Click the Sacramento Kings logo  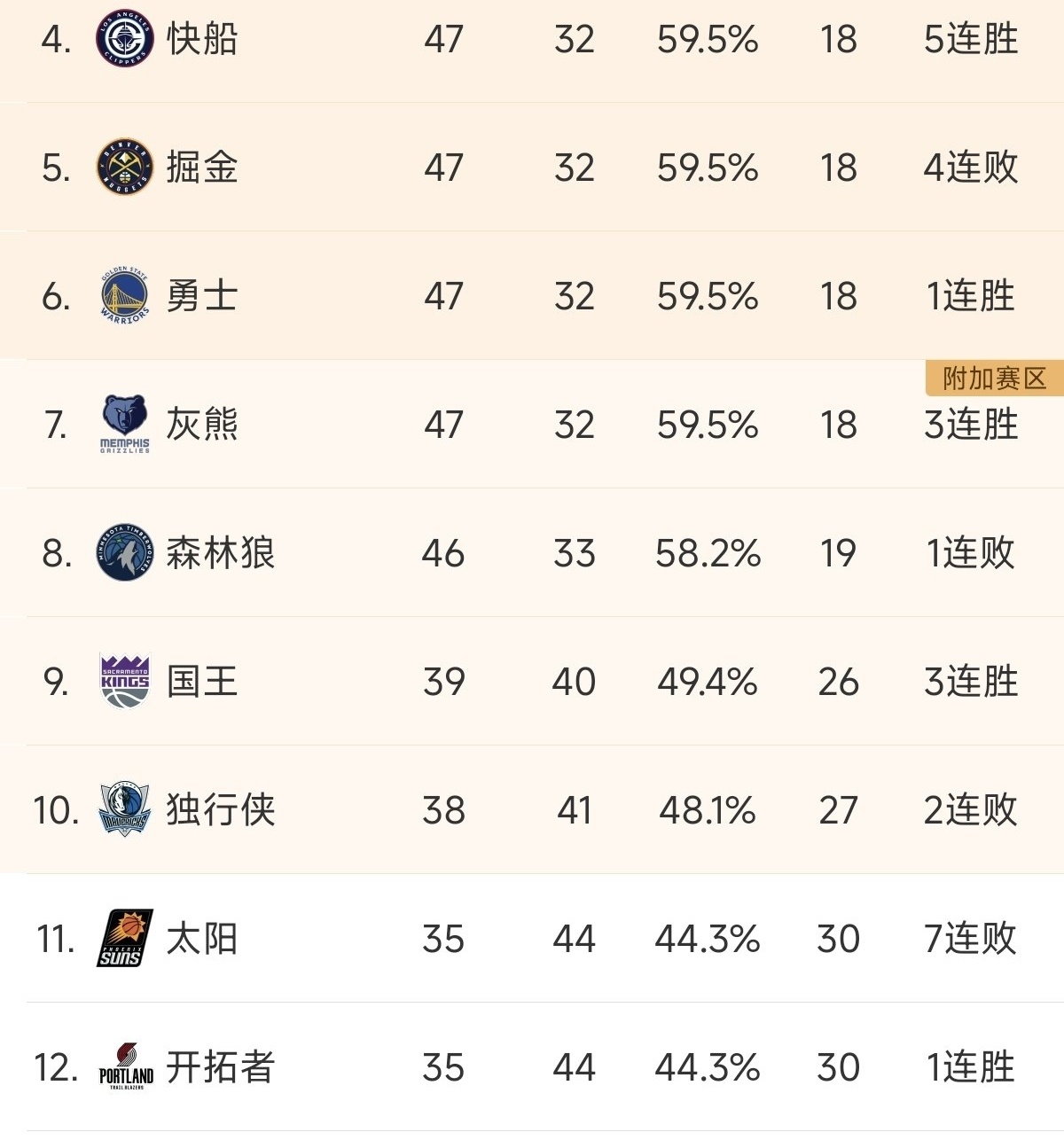[124, 681]
